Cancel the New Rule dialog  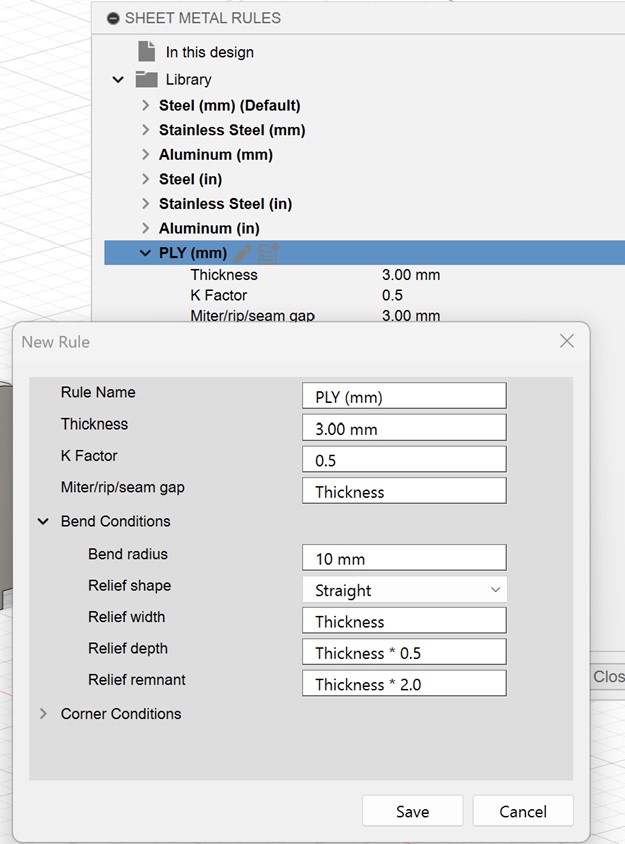523,811
